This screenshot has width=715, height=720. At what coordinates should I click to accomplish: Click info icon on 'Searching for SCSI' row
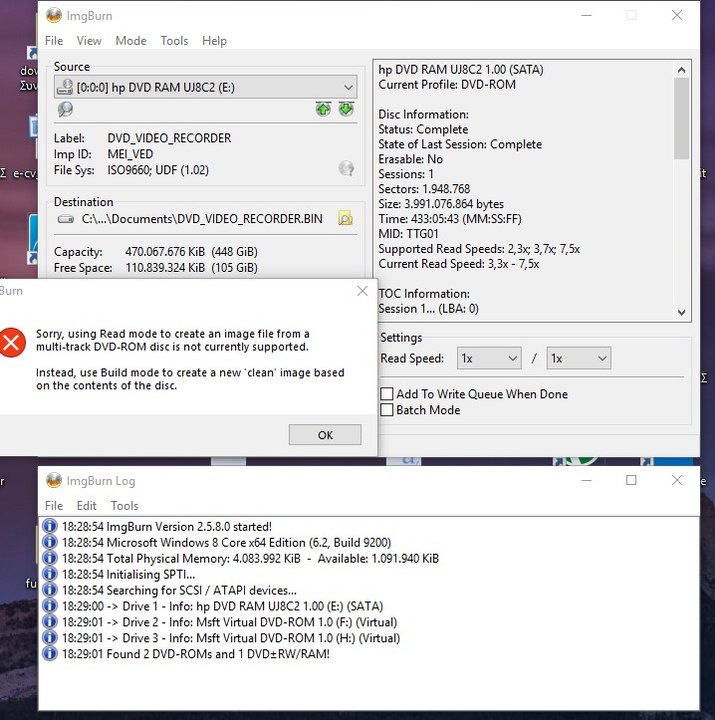[x=50, y=590]
